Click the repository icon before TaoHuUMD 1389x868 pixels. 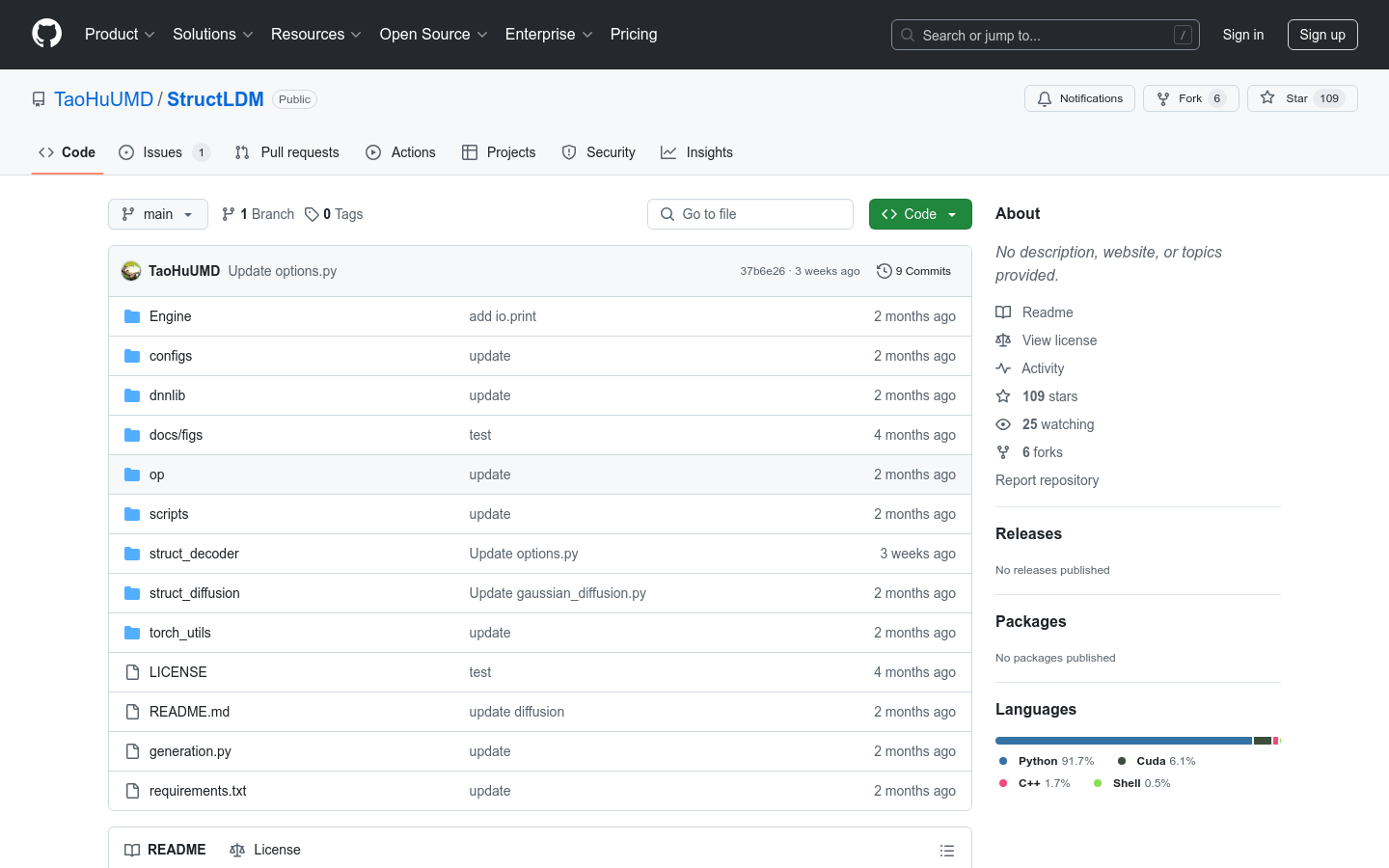pos(39,99)
